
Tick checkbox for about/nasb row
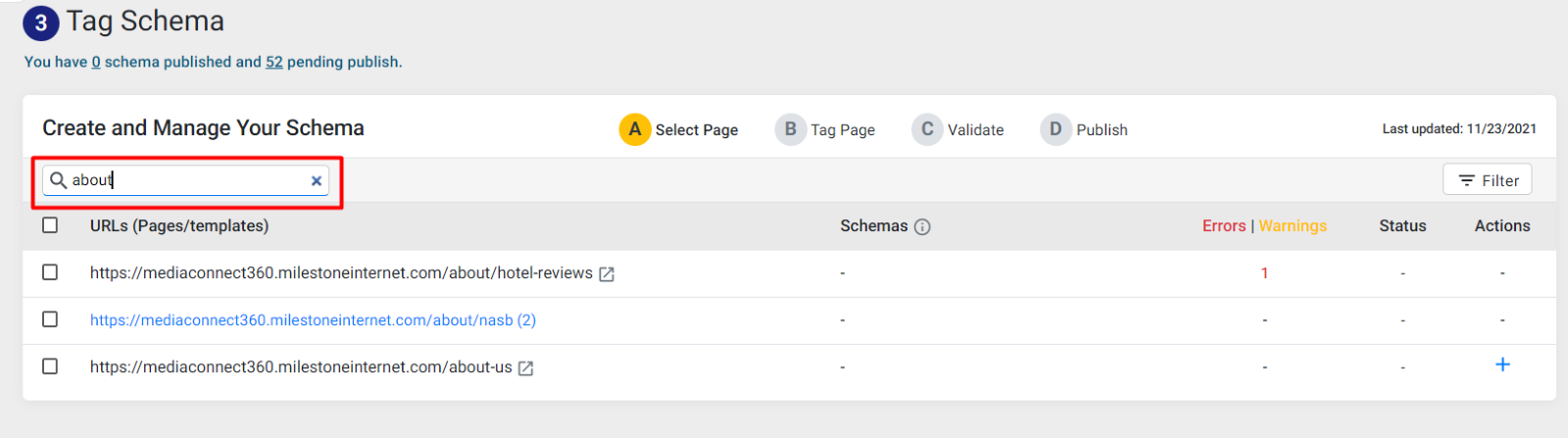(50, 319)
